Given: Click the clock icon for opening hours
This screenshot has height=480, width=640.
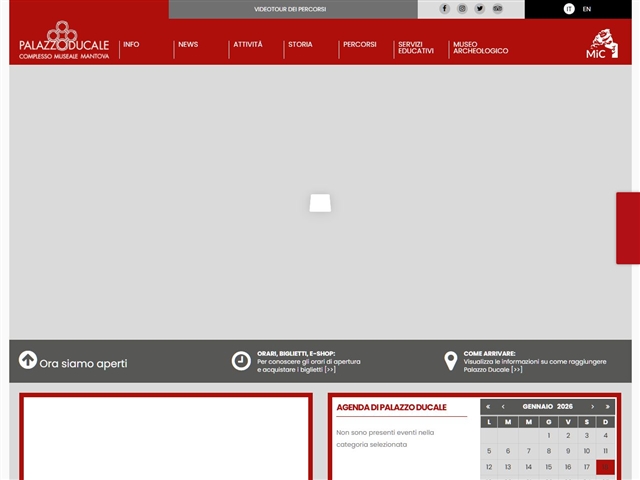Looking at the screenshot, I should pos(241,361).
